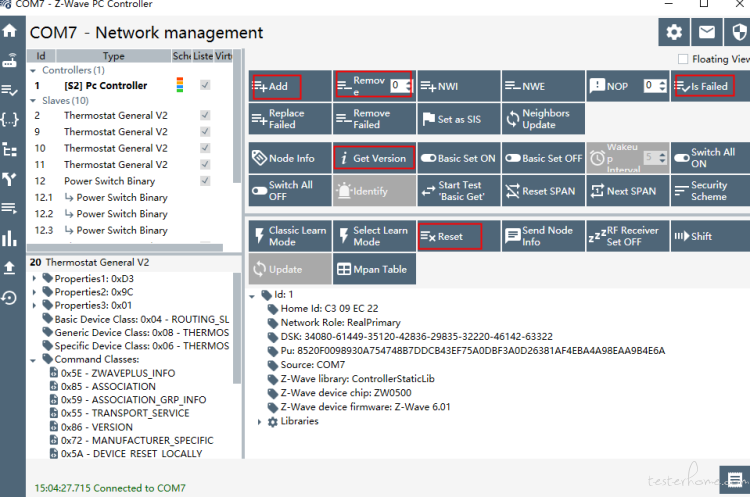
Task: Open Security Scheme
Action: click(710, 190)
